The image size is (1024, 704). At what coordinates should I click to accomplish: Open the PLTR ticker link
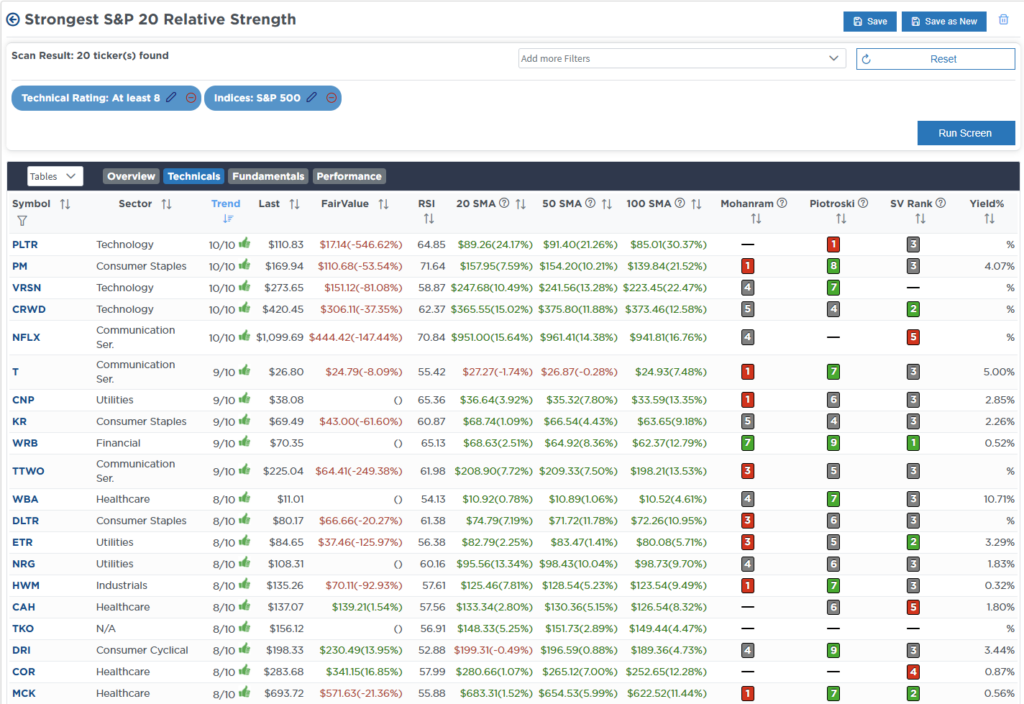click(x=25, y=244)
